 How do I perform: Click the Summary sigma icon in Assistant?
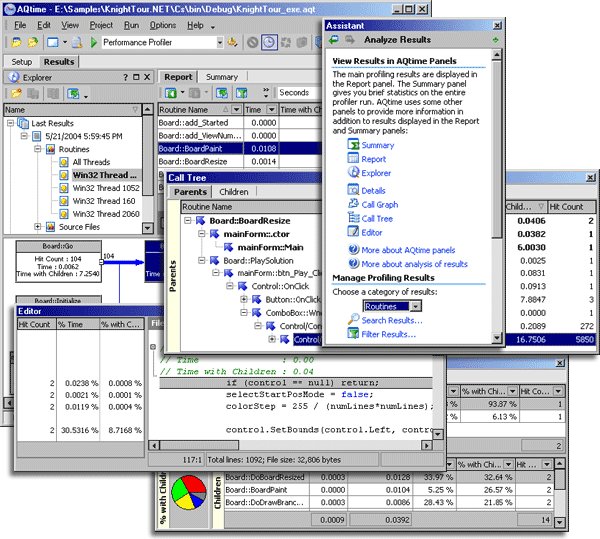pos(353,145)
